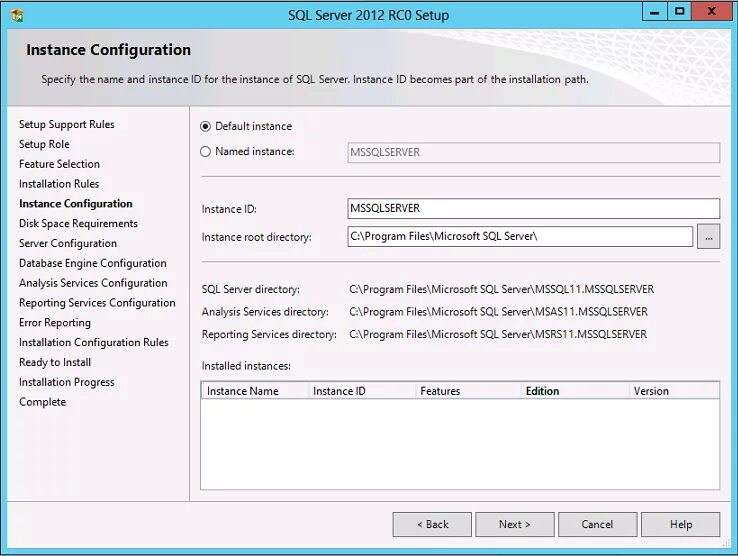
Task: Go to Analysis Services Configuration step
Action: point(93,283)
